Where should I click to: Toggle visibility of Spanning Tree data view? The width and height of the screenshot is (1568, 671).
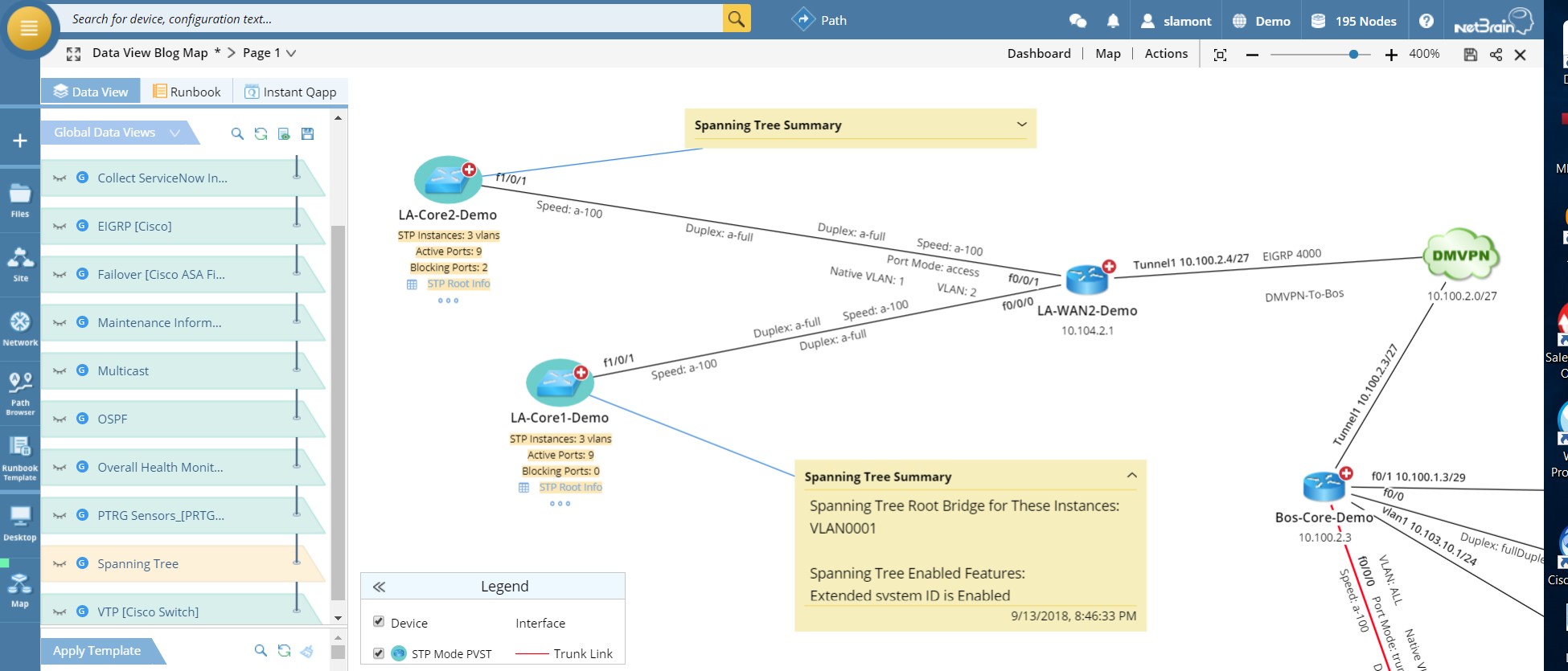[x=60, y=564]
